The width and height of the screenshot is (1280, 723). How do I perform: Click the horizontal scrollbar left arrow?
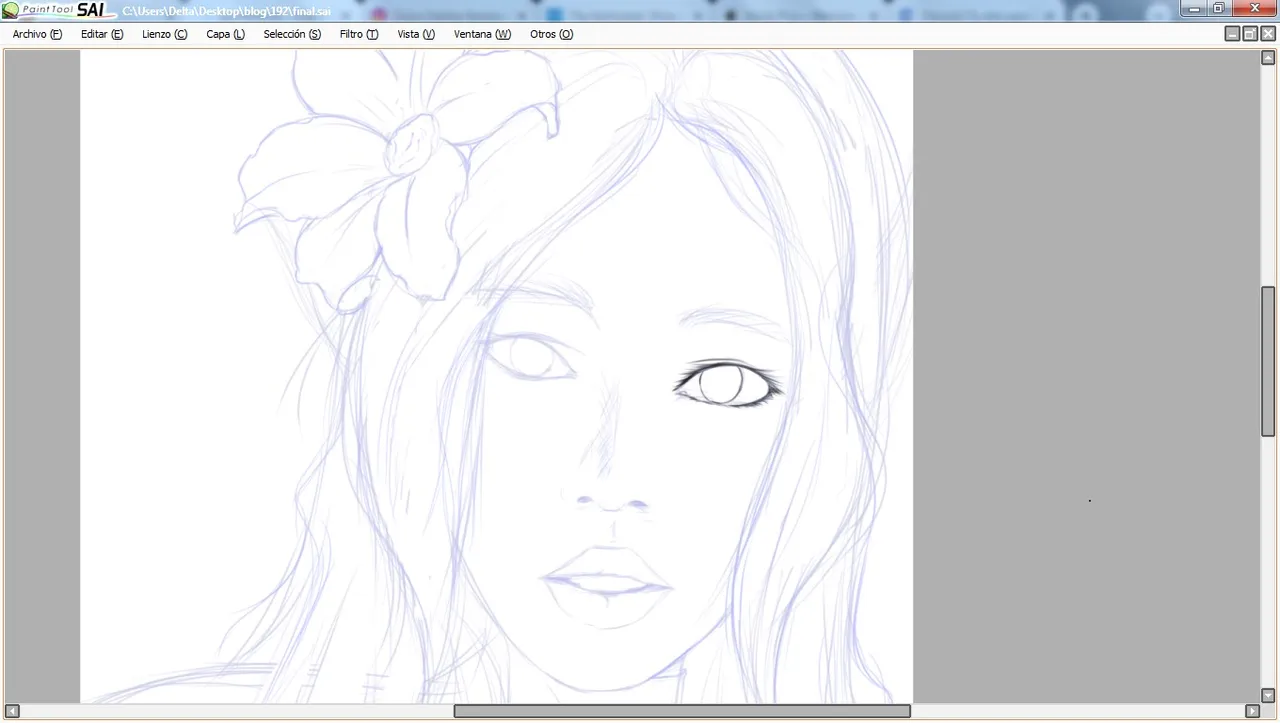[x=12, y=711]
